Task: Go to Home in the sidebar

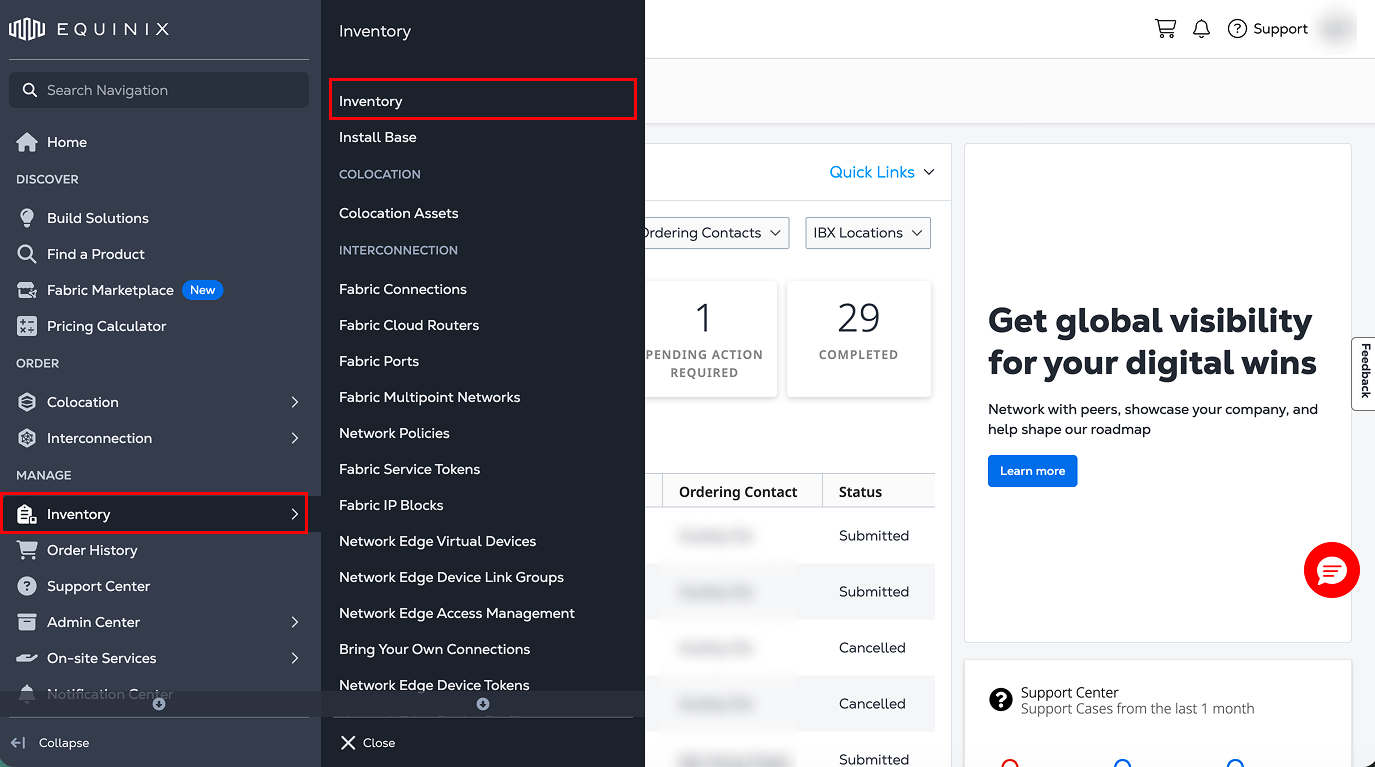Action: 67,142
